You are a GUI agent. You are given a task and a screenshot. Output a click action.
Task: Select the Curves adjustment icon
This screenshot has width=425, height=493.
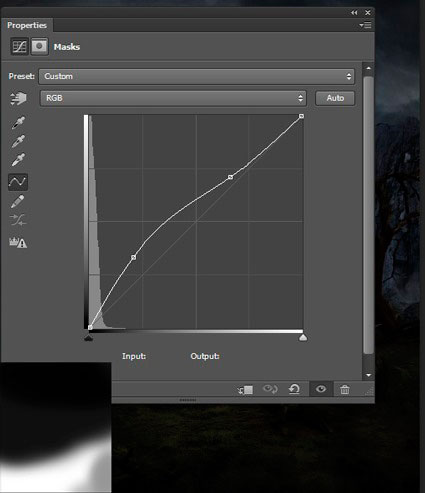[x=19, y=46]
